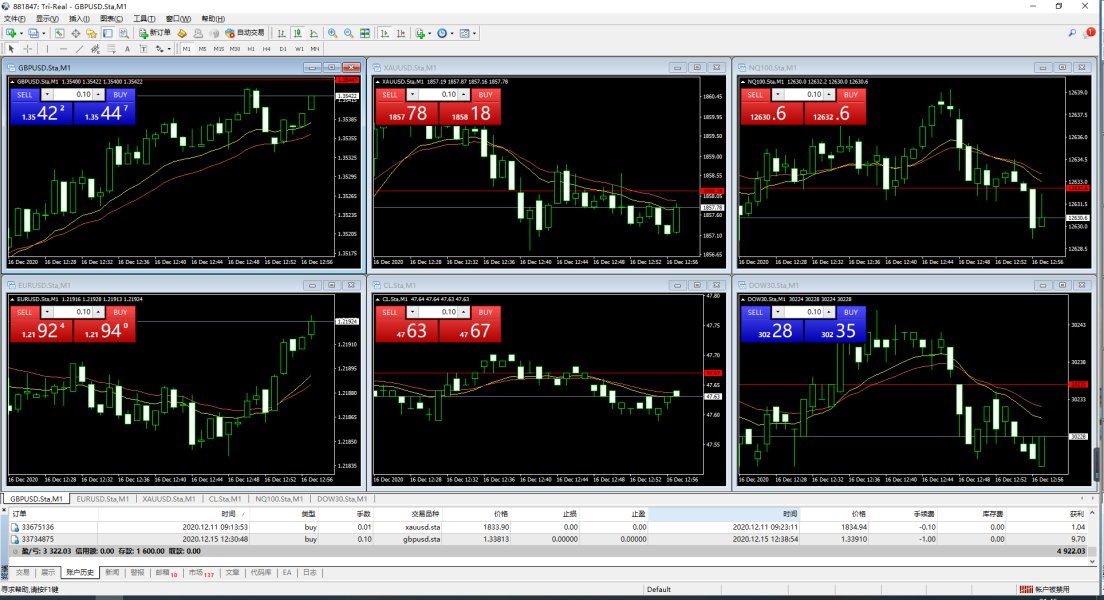Open a new chart from the toolbar
The image size is (1104, 600).
tap(11, 33)
